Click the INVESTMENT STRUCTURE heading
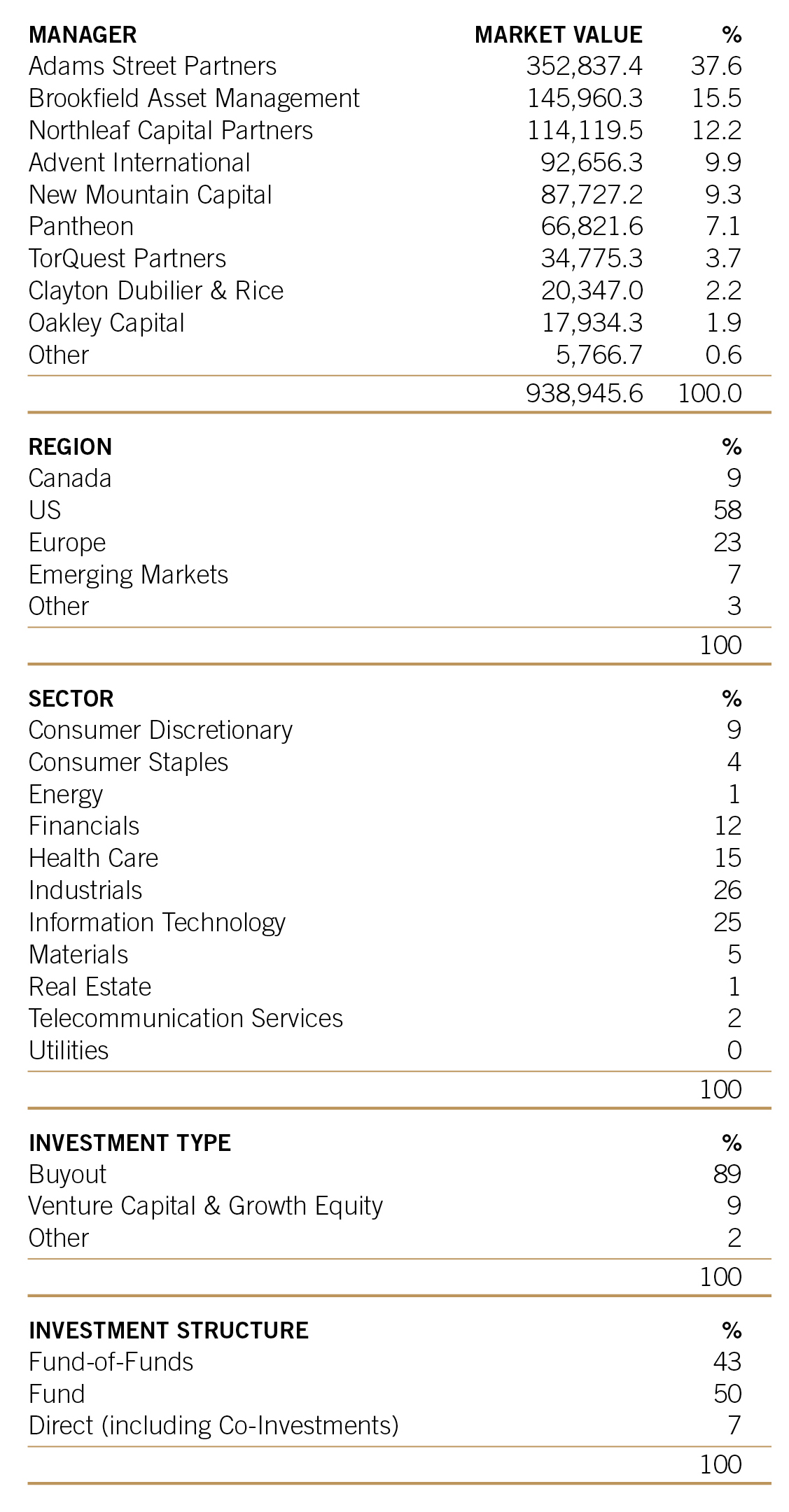 (x=169, y=1330)
